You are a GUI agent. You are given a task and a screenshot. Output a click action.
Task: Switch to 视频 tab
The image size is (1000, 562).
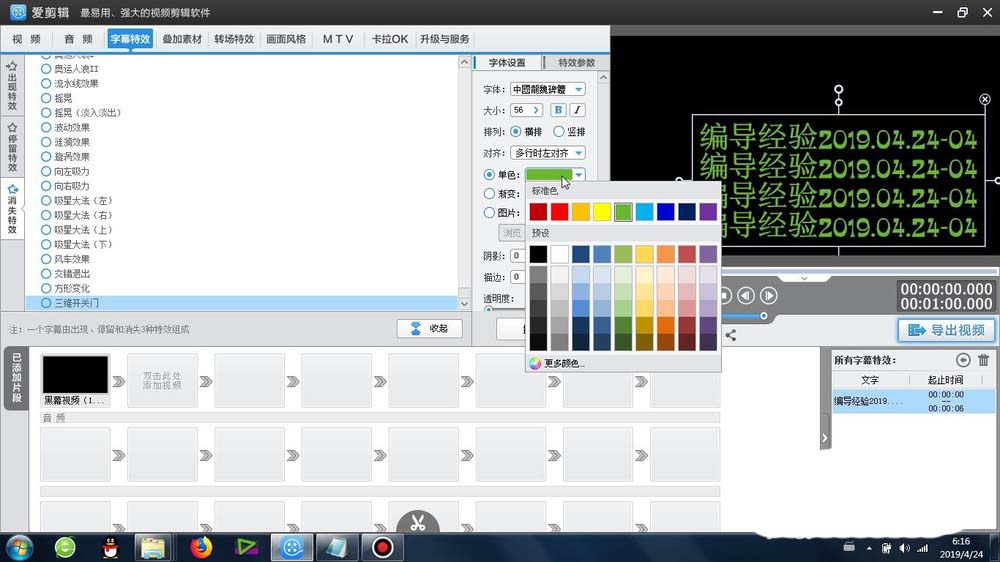(x=26, y=39)
